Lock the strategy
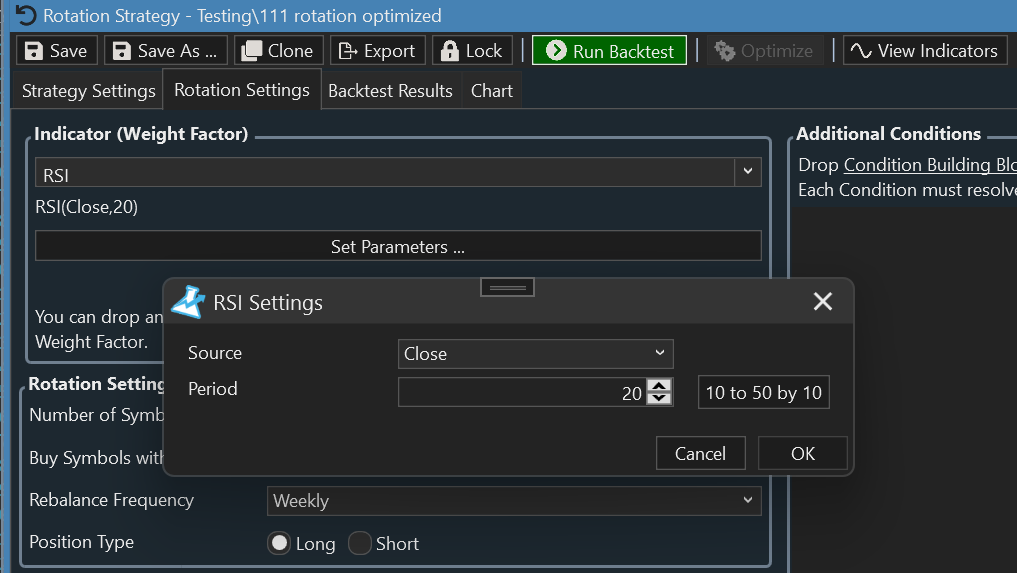The height and width of the screenshot is (573, 1017). point(472,51)
